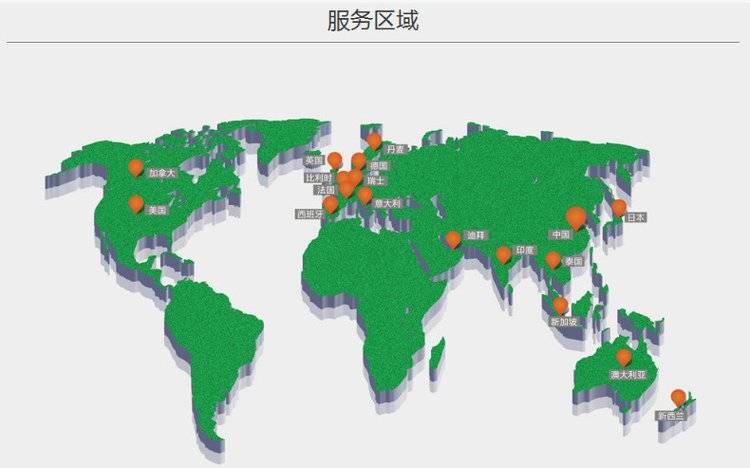The height and width of the screenshot is (468, 750).
Task: Click the map pin above 加拿大
Action: (x=136, y=167)
